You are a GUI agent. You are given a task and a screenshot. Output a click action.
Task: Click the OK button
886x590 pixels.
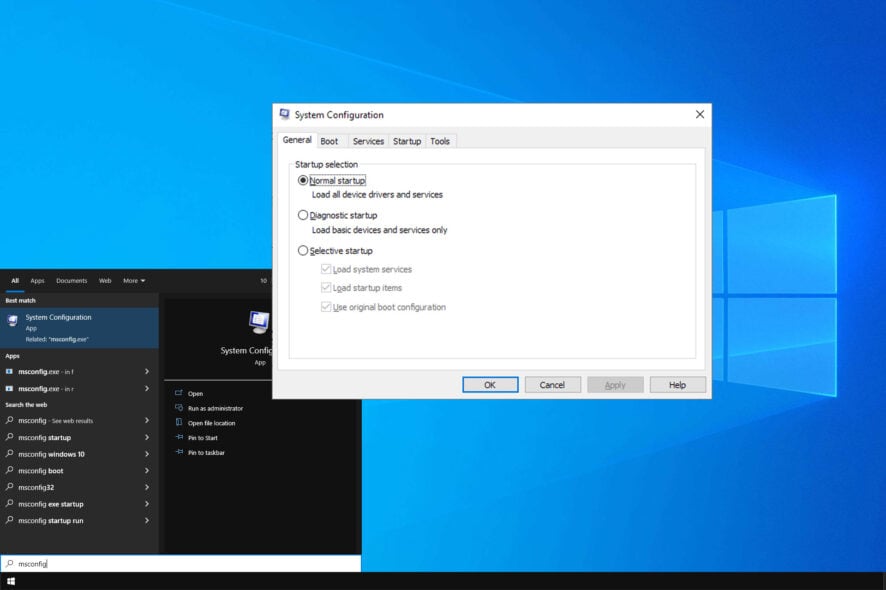tap(490, 384)
